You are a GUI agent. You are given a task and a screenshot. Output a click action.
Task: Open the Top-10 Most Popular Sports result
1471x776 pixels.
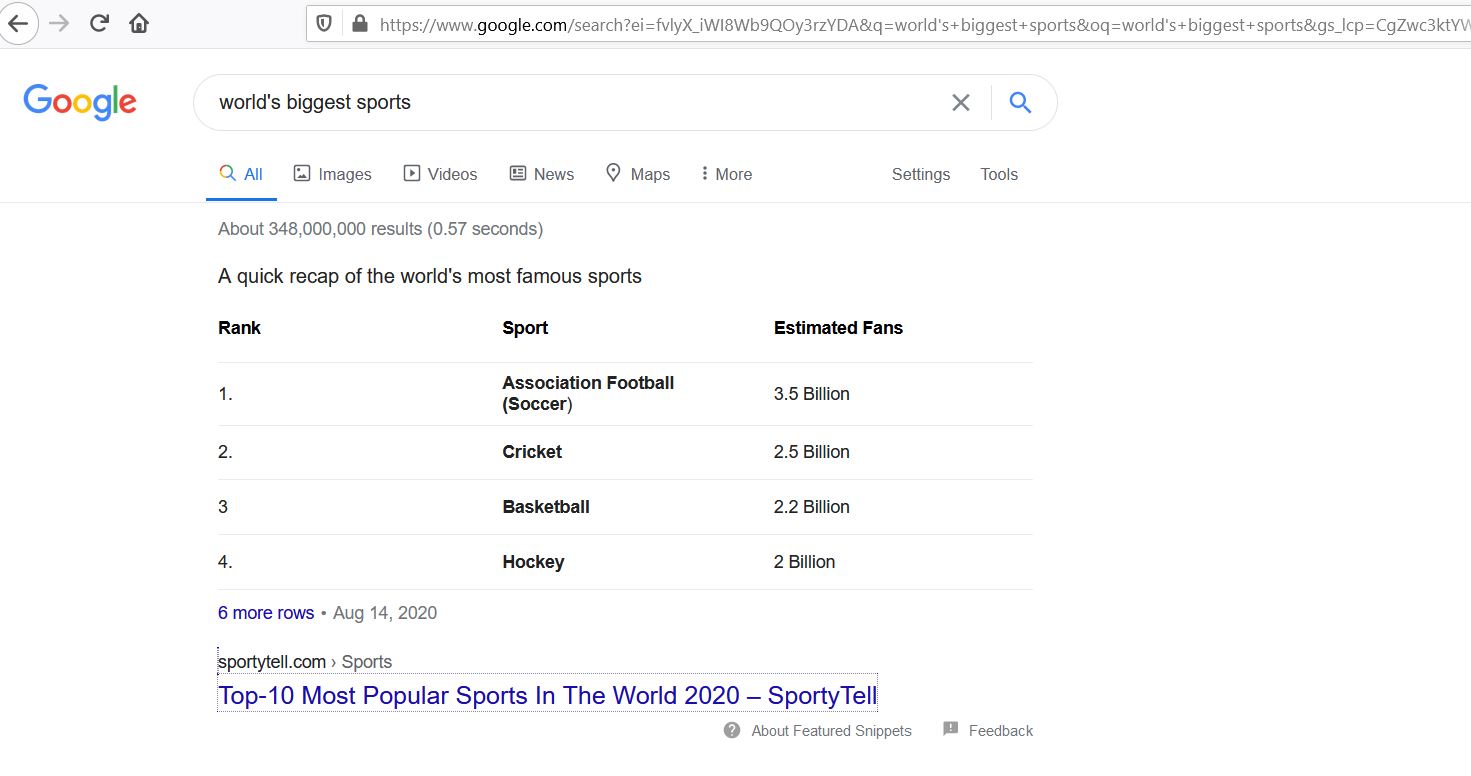(x=547, y=695)
